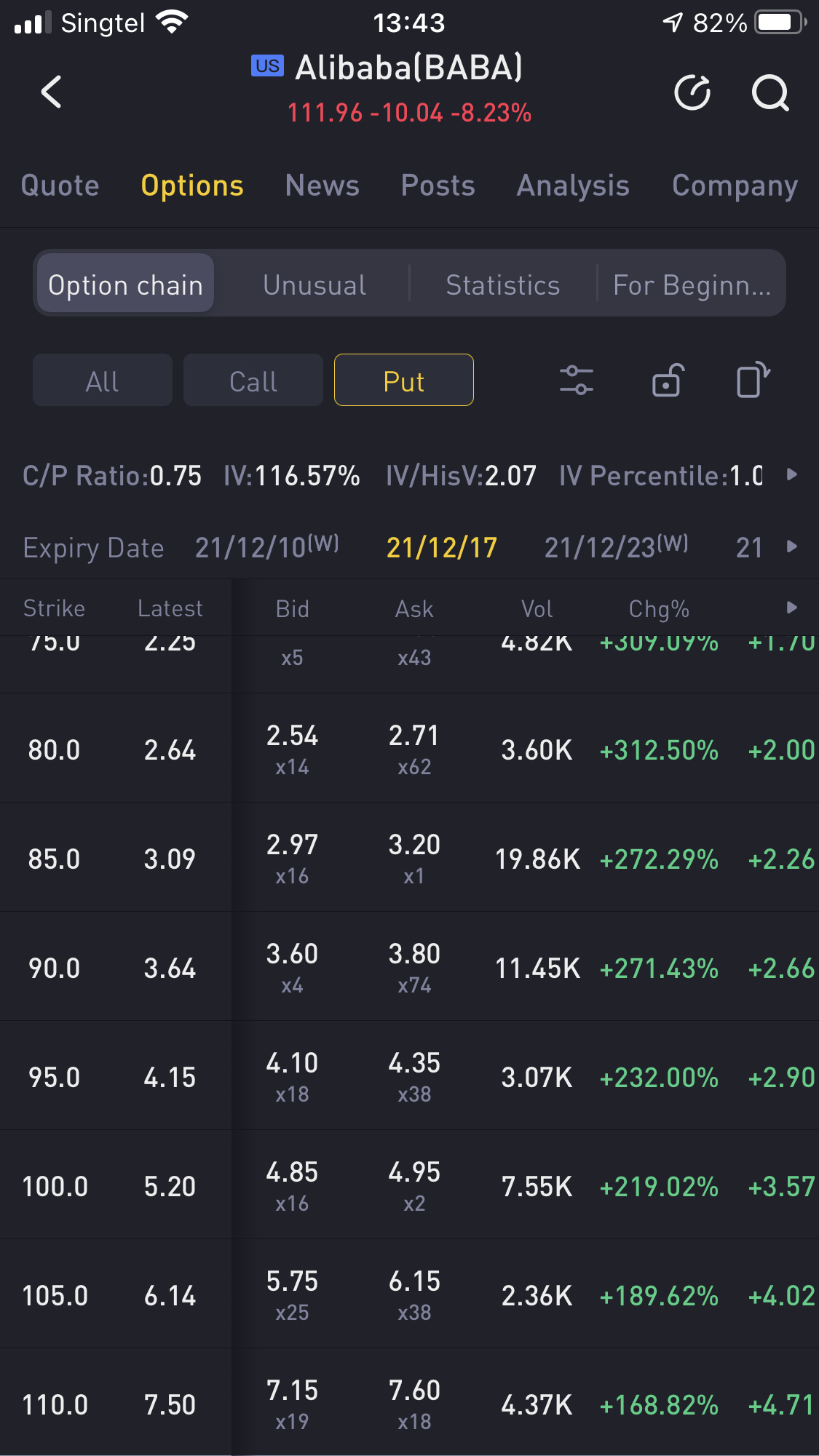The width and height of the screenshot is (819, 1456).
Task: Select strike 100.0 put row
Action: point(409,1185)
